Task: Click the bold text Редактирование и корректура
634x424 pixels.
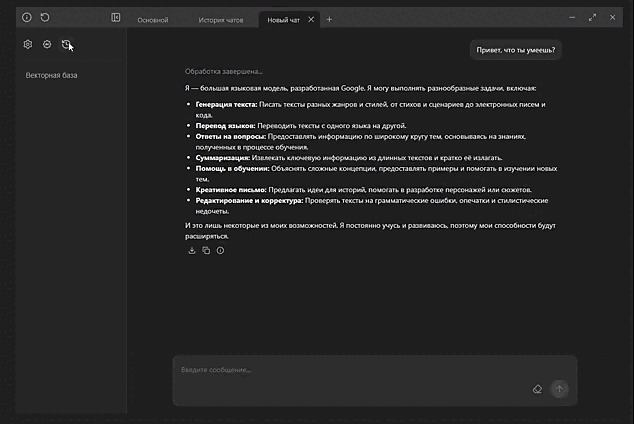Action: click(x=249, y=200)
